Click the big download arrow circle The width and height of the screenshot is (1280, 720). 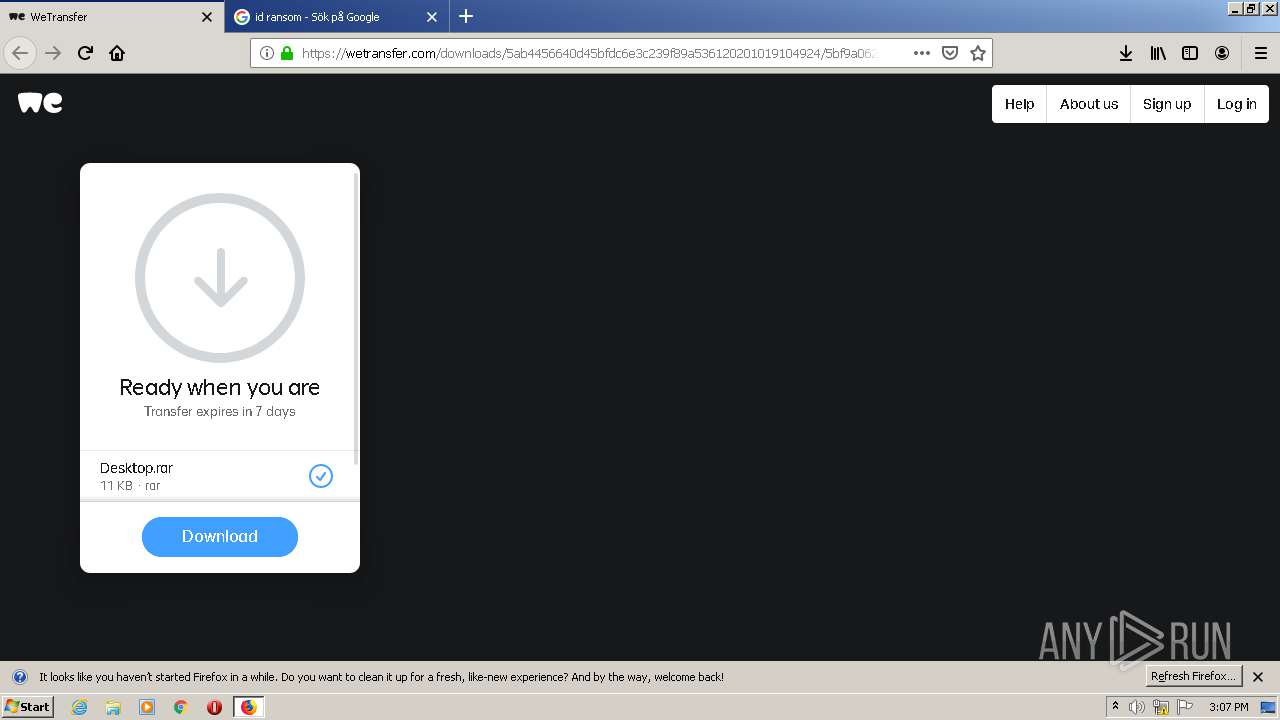click(220, 278)
